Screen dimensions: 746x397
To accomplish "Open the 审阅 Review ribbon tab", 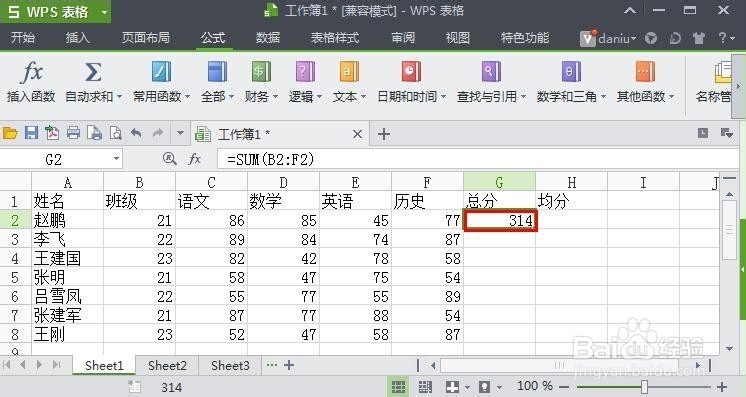I will click(403, 38).
